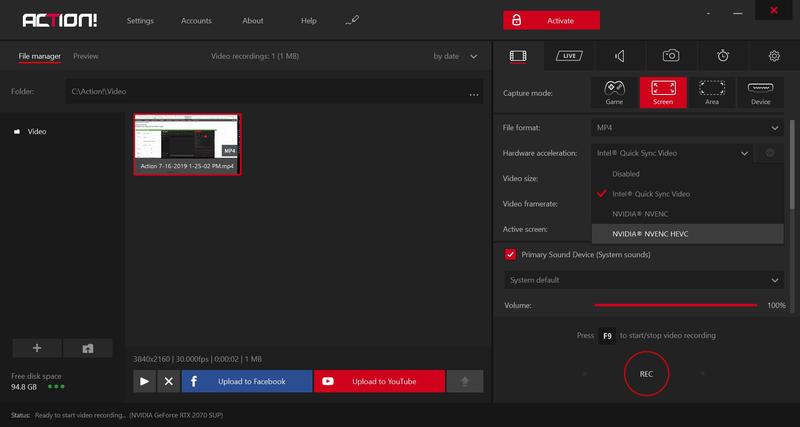Expand the System default sound device dropdown
The height and width of the screenshot is (427, 800).
643,280
